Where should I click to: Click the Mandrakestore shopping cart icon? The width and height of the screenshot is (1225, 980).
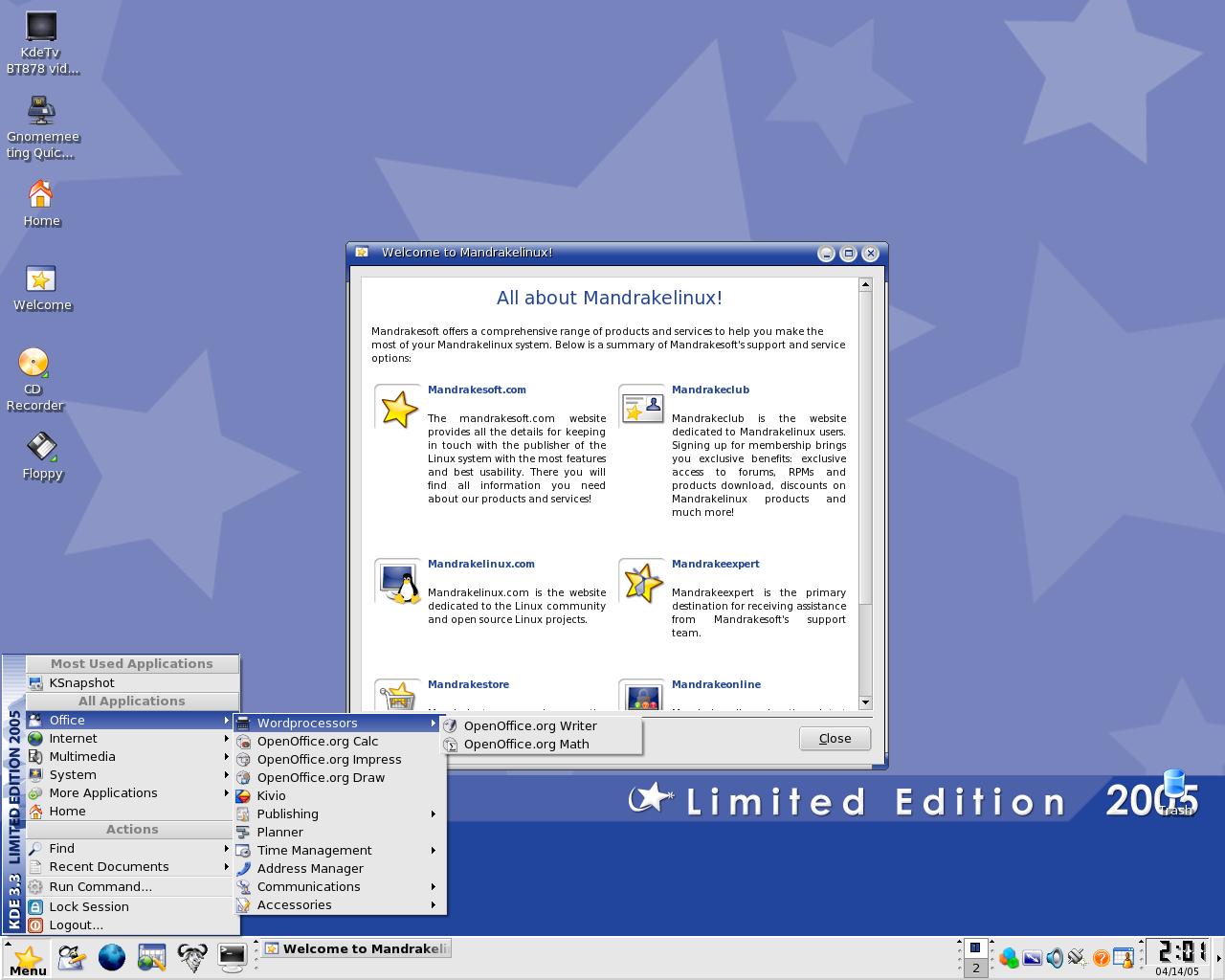[398, 695]
